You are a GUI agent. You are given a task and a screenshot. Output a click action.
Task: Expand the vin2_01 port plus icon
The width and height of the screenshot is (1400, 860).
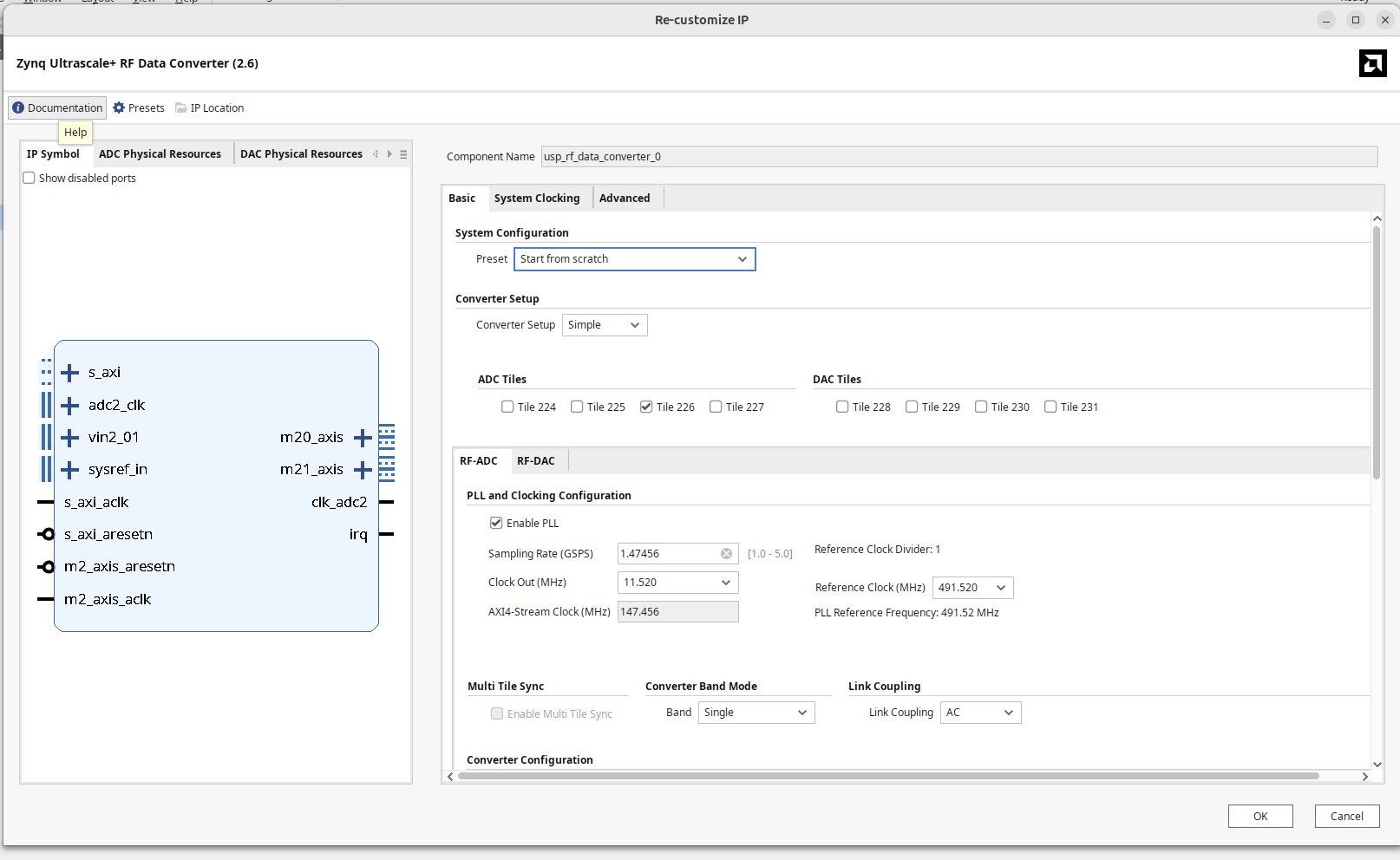click(x=70, y=438)
